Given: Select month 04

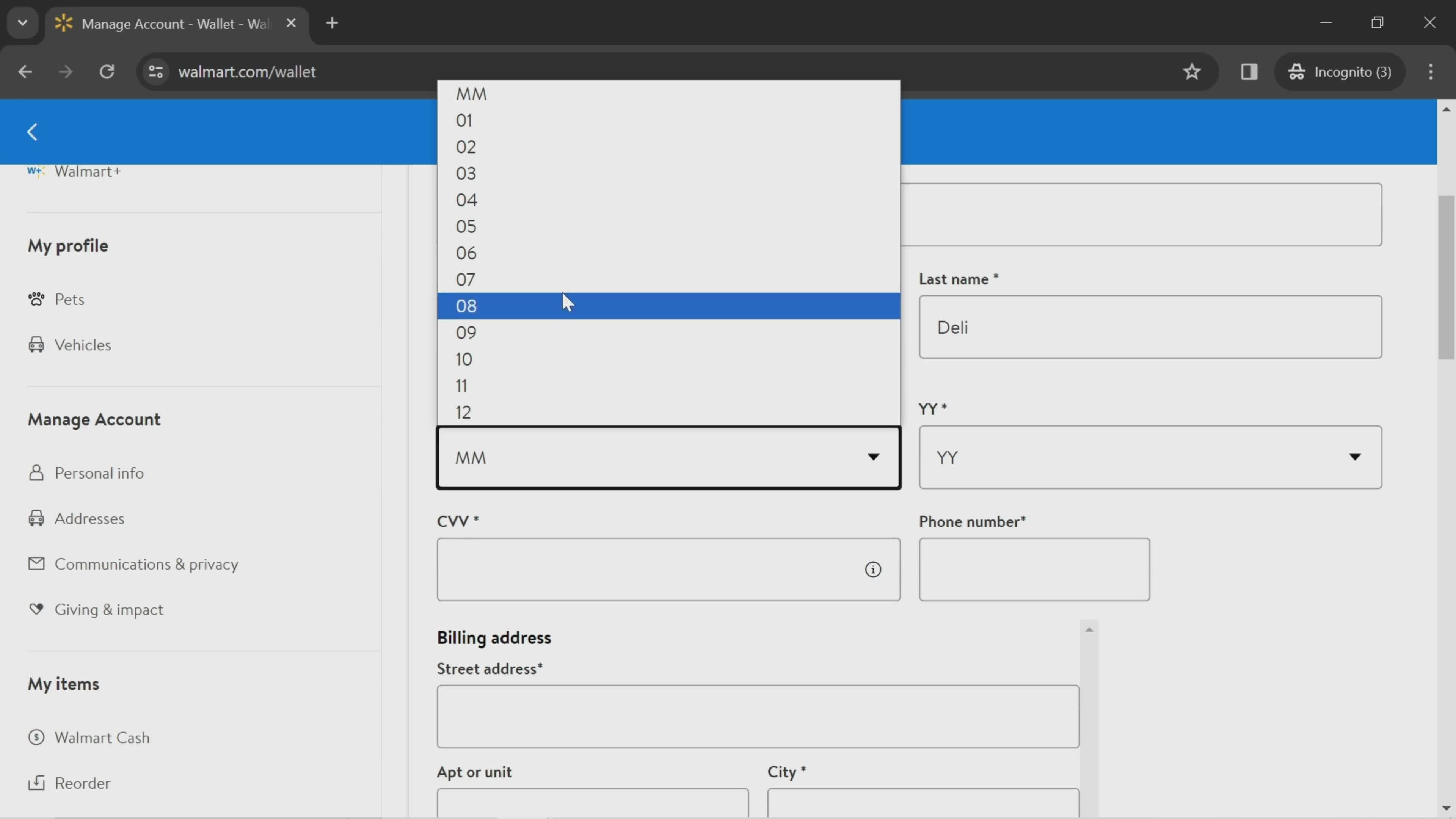Looking at the screenshot, I should [x=668, y=199].
